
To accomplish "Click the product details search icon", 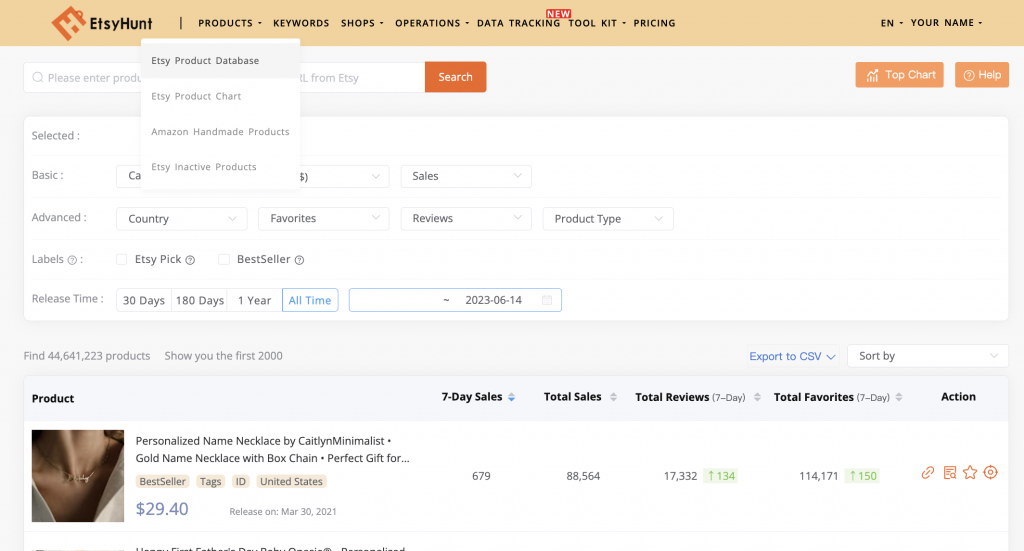I will coord(949,473).
